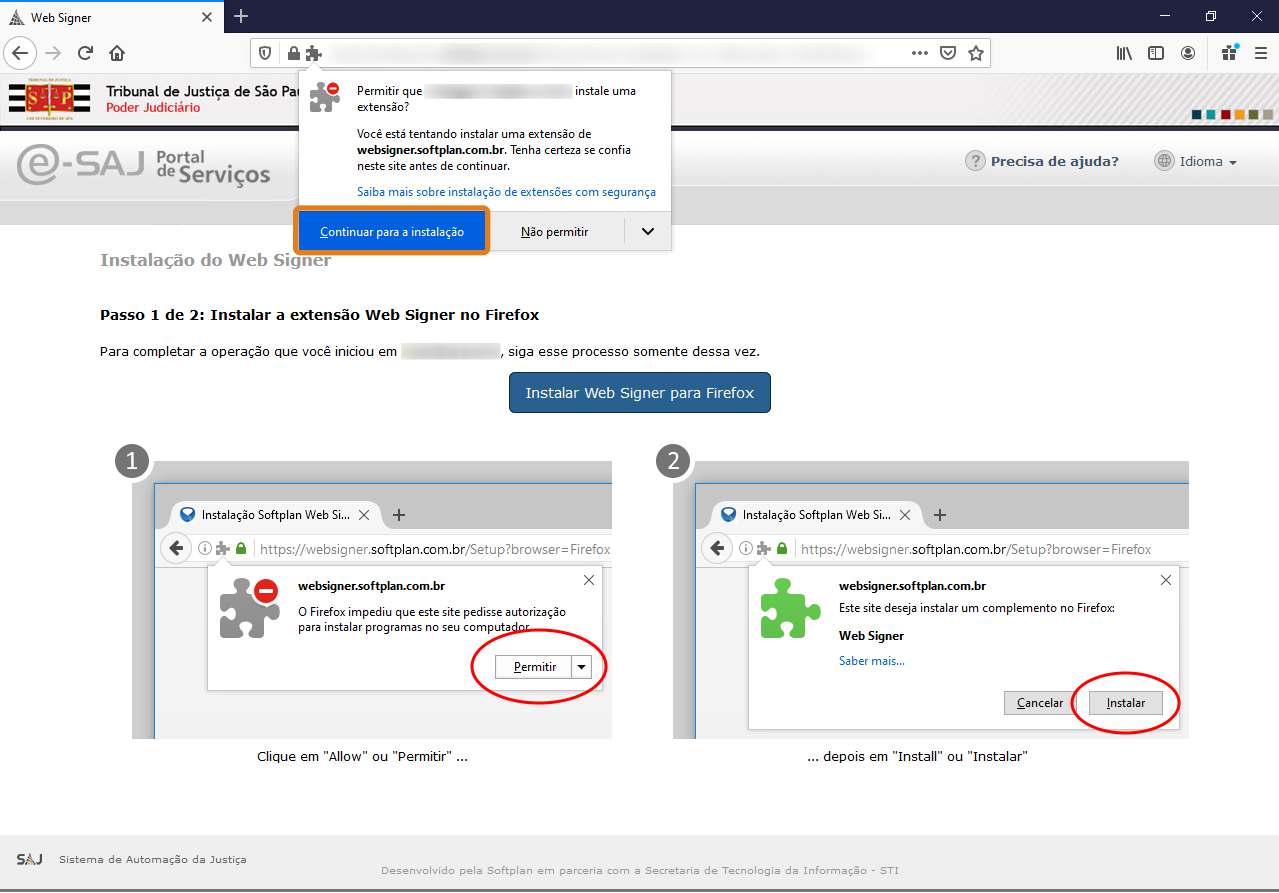Click Não permitir button
Screen dimensions: 1279x893
click(x=554, y=231)
